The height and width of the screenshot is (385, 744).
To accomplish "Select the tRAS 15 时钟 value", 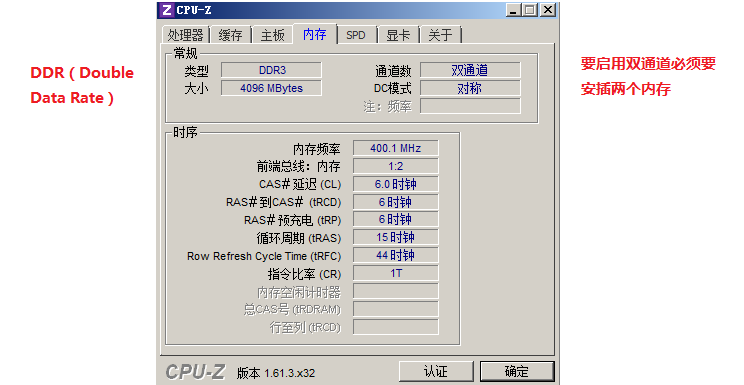I will click(x=395, y=237).
